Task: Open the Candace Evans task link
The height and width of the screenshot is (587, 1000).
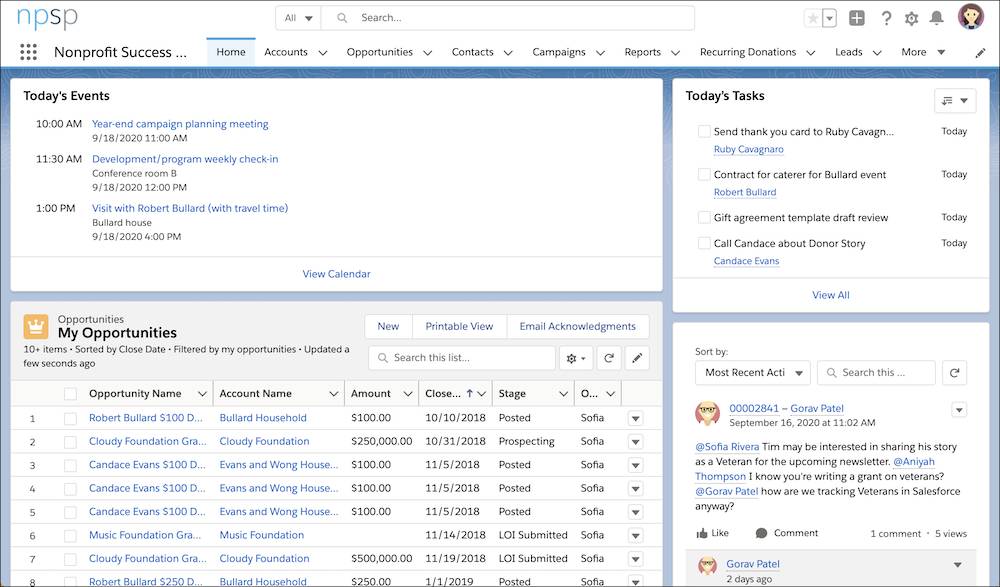Action: tap(746, 261)
